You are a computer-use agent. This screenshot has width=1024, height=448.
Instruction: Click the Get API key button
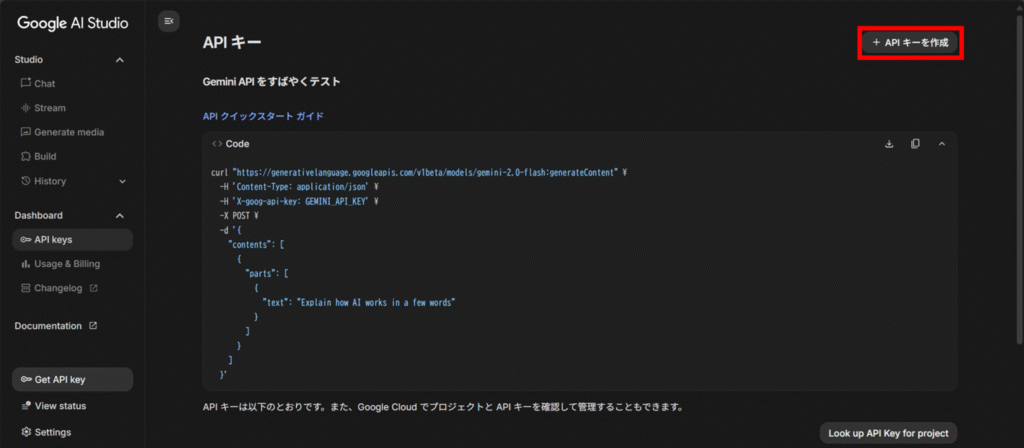(x=72, y=379)
